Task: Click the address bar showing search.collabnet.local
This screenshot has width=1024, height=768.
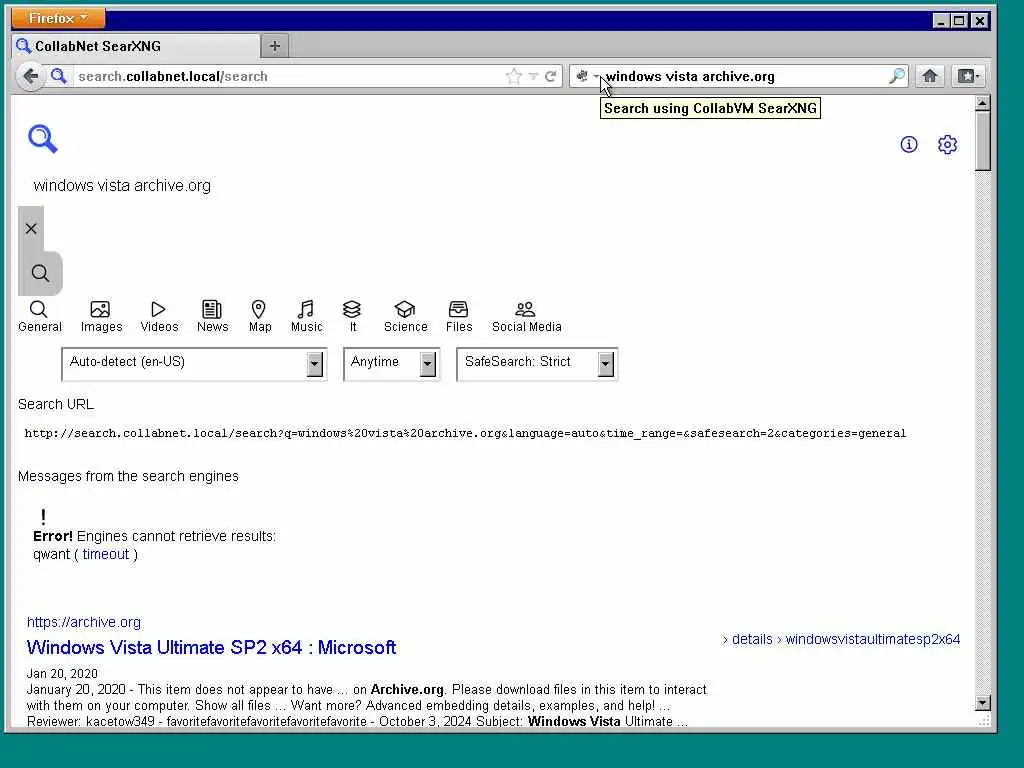Action: click(287, 76)
